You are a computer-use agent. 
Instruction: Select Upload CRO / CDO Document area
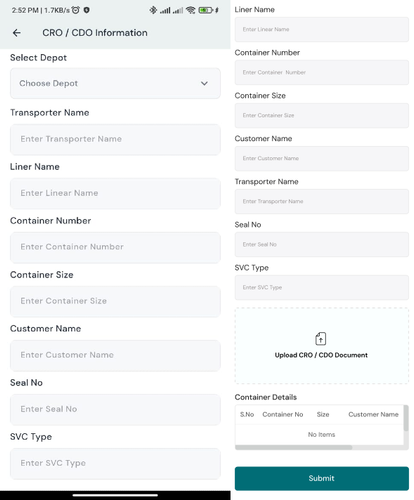point(322,346)
